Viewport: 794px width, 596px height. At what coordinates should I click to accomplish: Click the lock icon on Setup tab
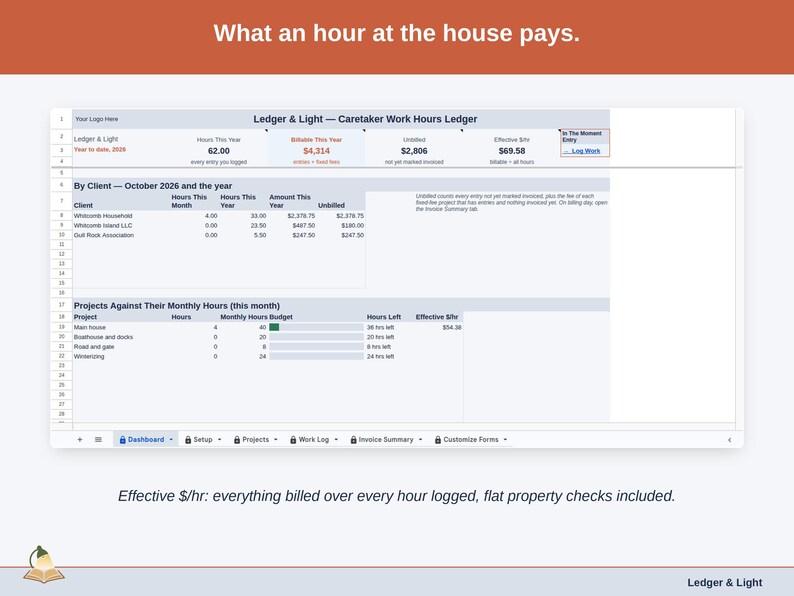point(188,440)
